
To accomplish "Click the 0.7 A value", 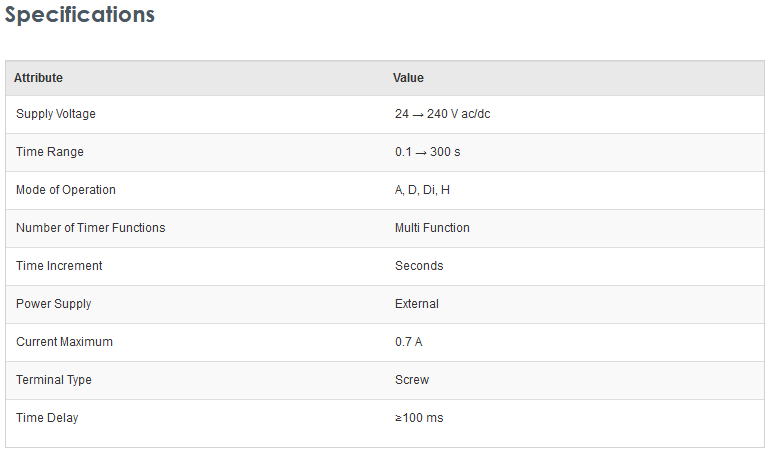I will [408, 342].
